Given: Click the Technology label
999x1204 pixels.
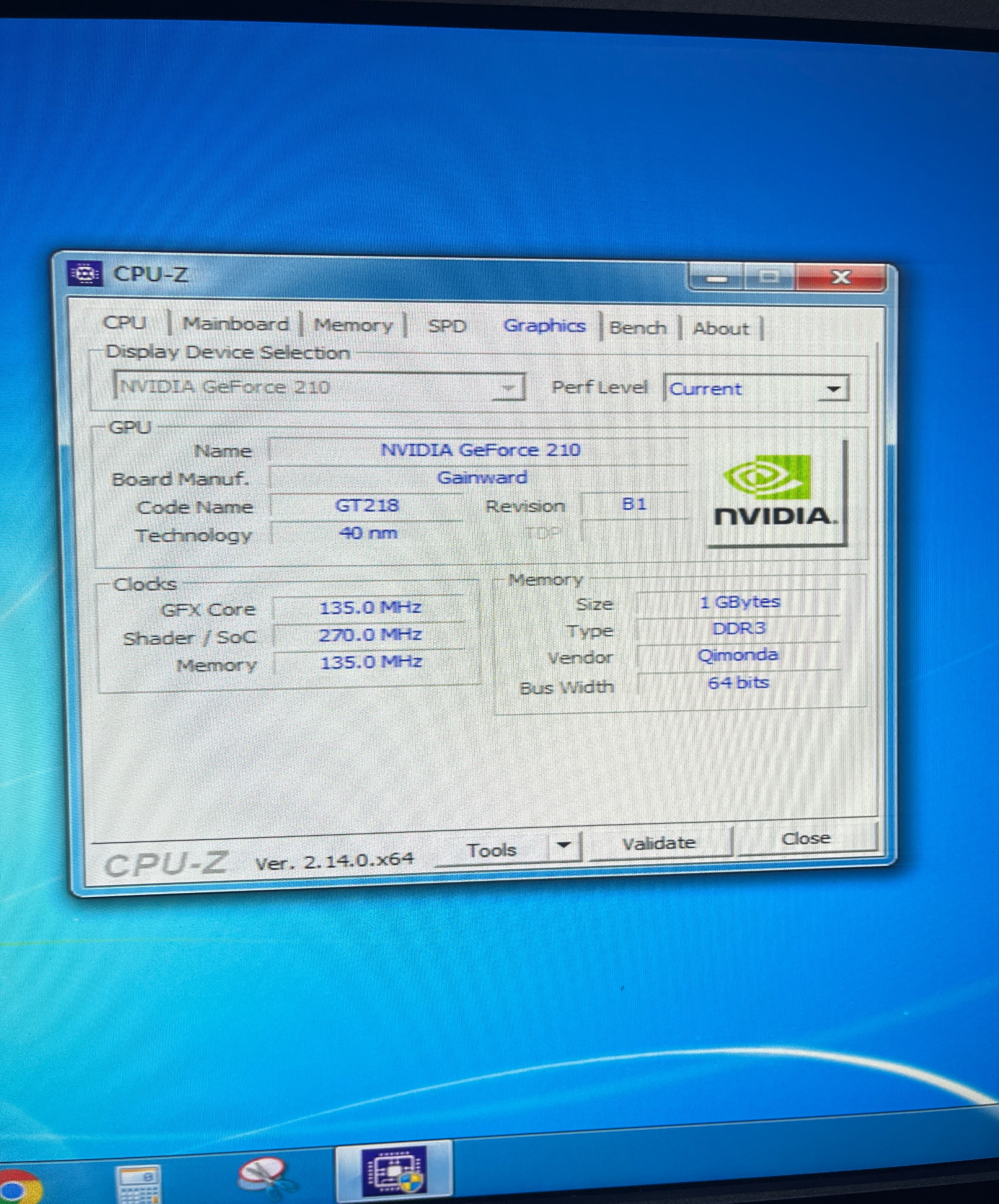Looking at the screenshot, I should (194, 536).
